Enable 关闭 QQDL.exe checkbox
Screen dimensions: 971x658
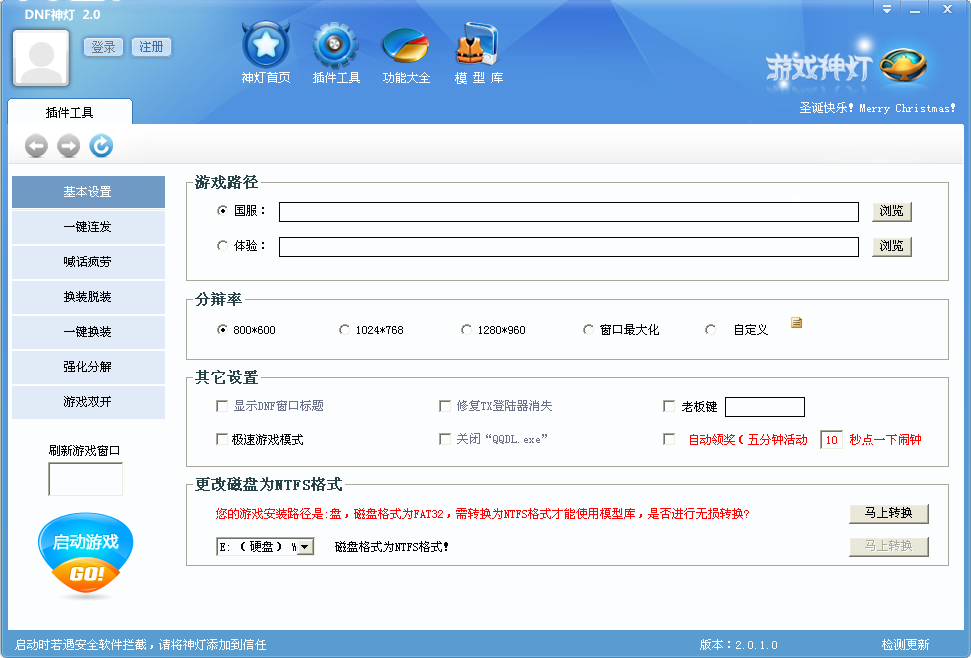(445, 439)
